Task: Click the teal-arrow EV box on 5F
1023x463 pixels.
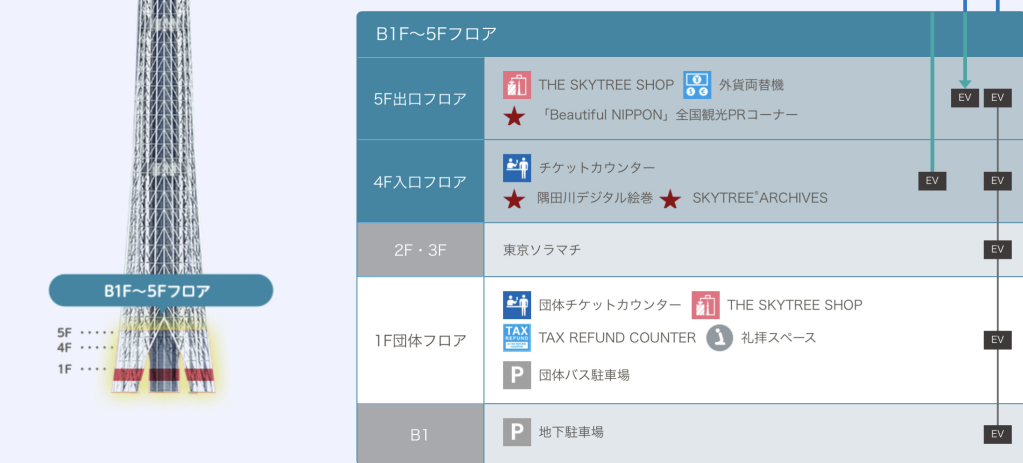Action: point(965,98)
